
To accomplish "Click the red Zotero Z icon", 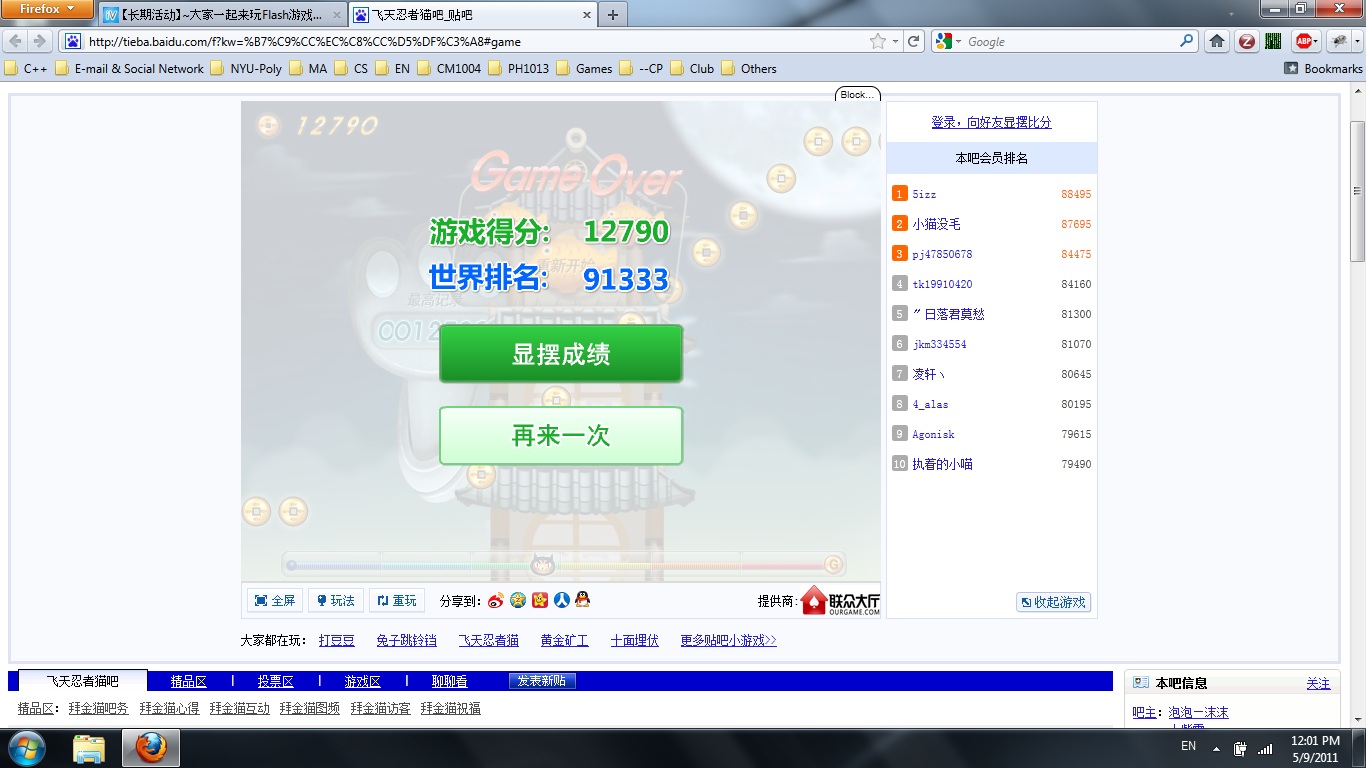I will 1246,41.
